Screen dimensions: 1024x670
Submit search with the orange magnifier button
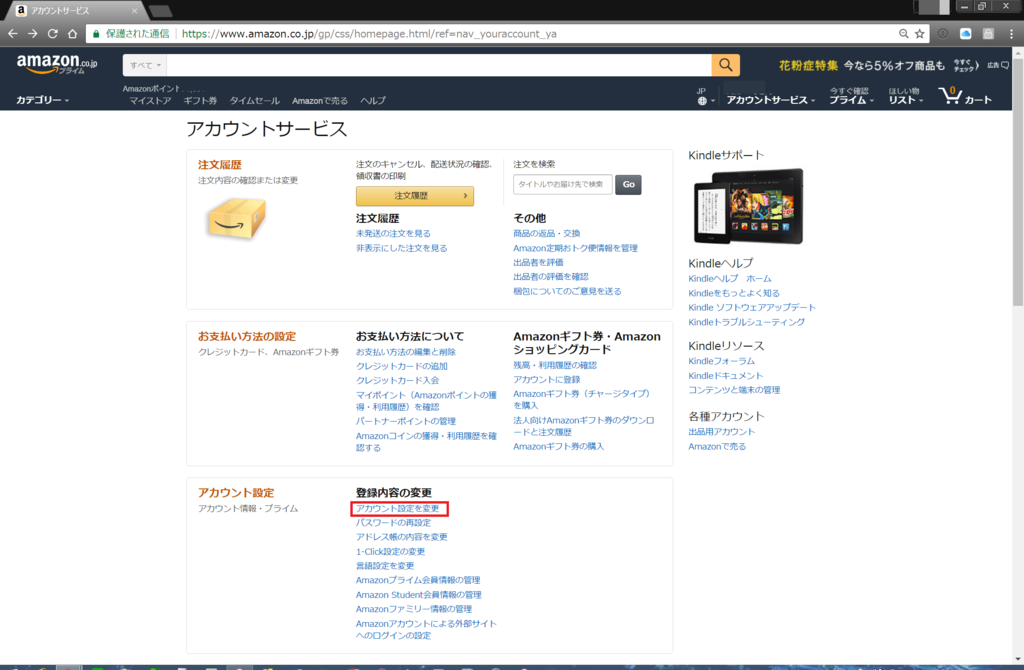click(726, 65)
